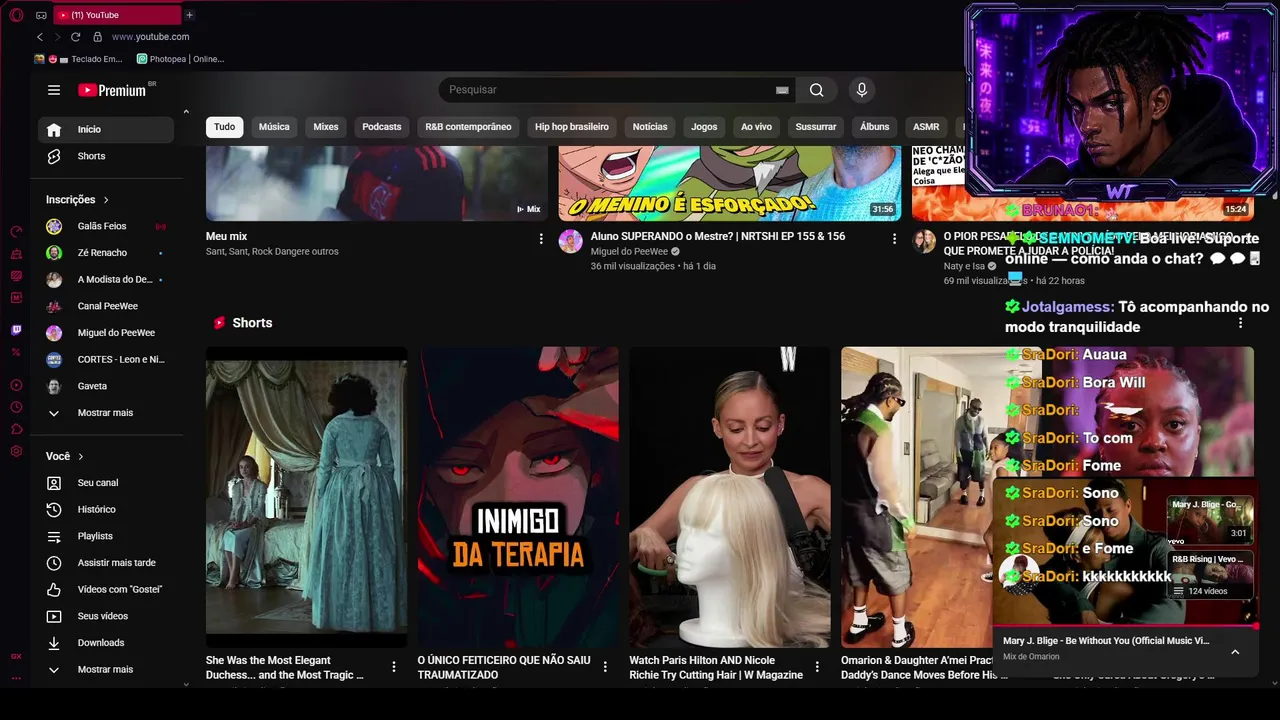1280x720 pixels.
Task: Open Vídeos com "Gostei" list
Action: pyautogui.click(x=106, y=590)
